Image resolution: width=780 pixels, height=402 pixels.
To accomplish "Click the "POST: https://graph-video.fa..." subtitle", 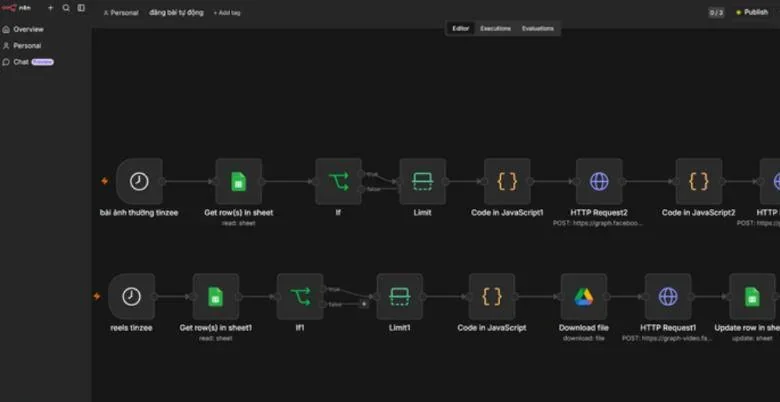I will (667, 338).
